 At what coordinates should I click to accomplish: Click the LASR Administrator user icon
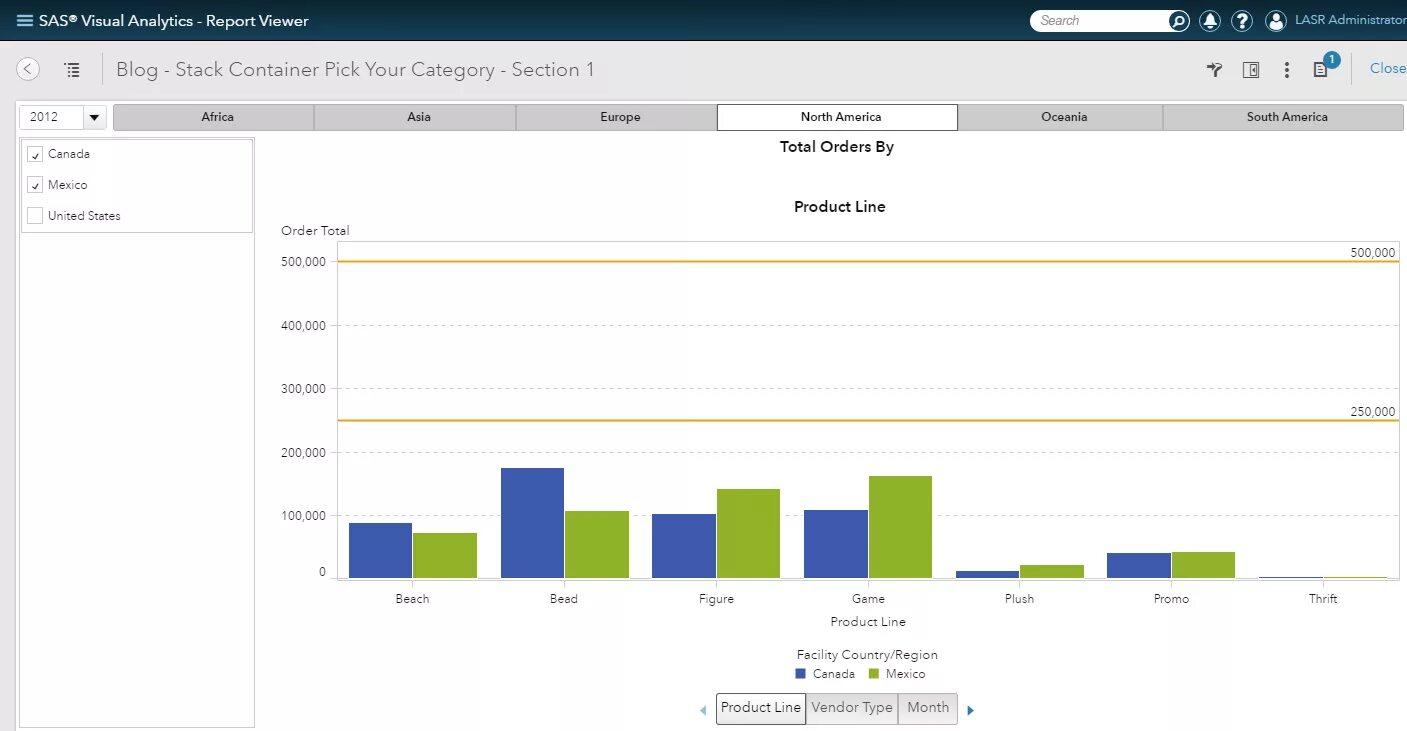(1275, 20)
